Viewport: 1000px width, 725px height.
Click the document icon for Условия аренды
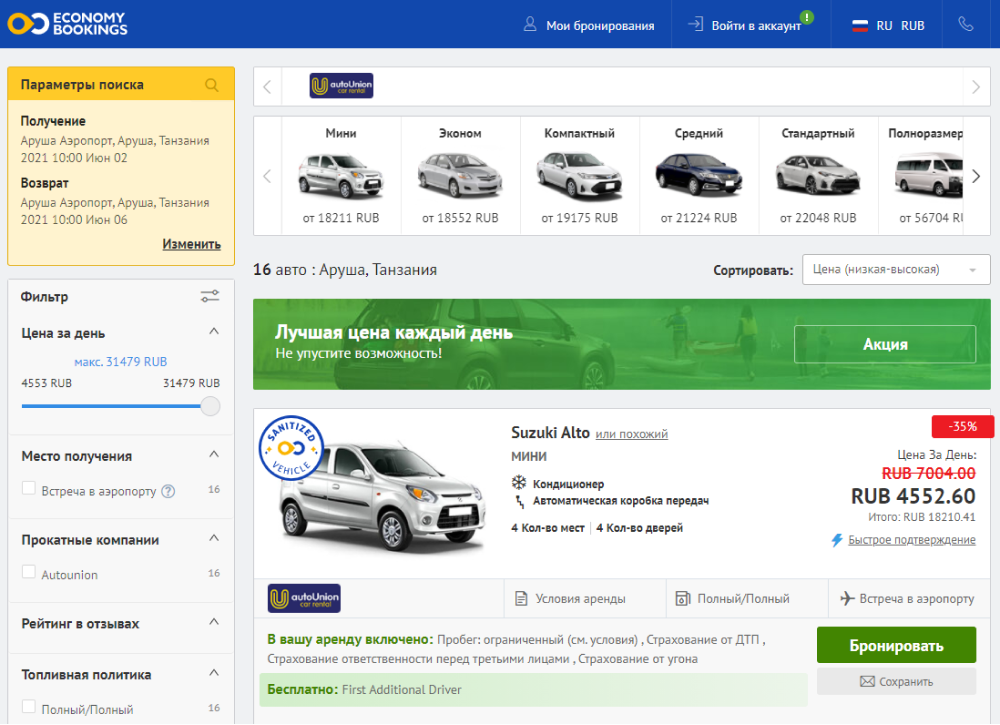(521, 599)
